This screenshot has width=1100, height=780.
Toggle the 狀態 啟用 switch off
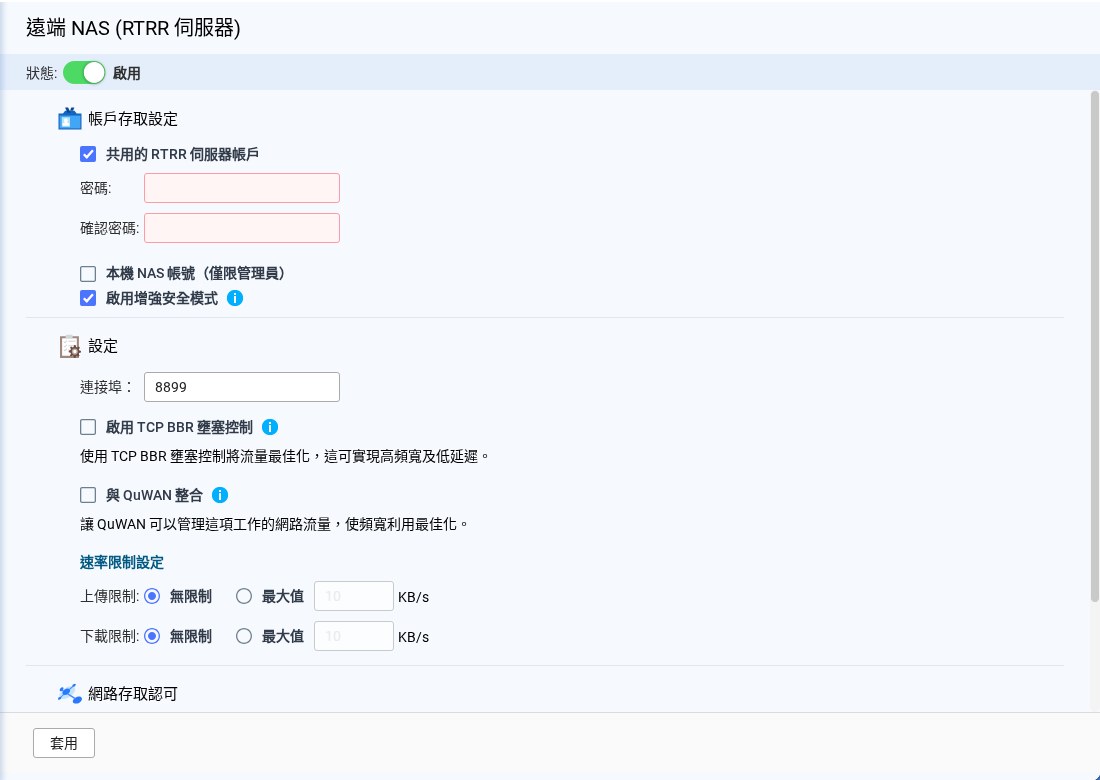pos(84,72)
